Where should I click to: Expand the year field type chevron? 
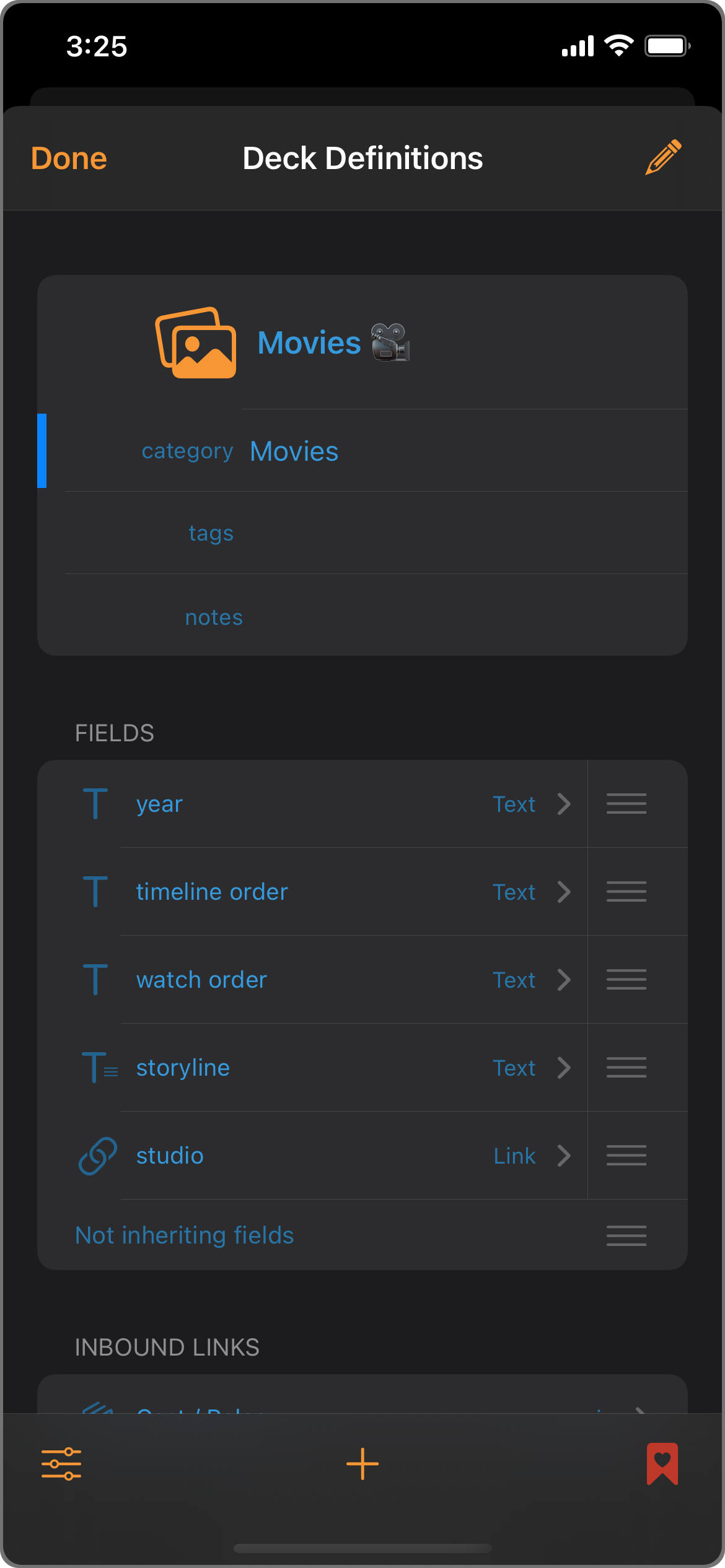click(563, 804)
